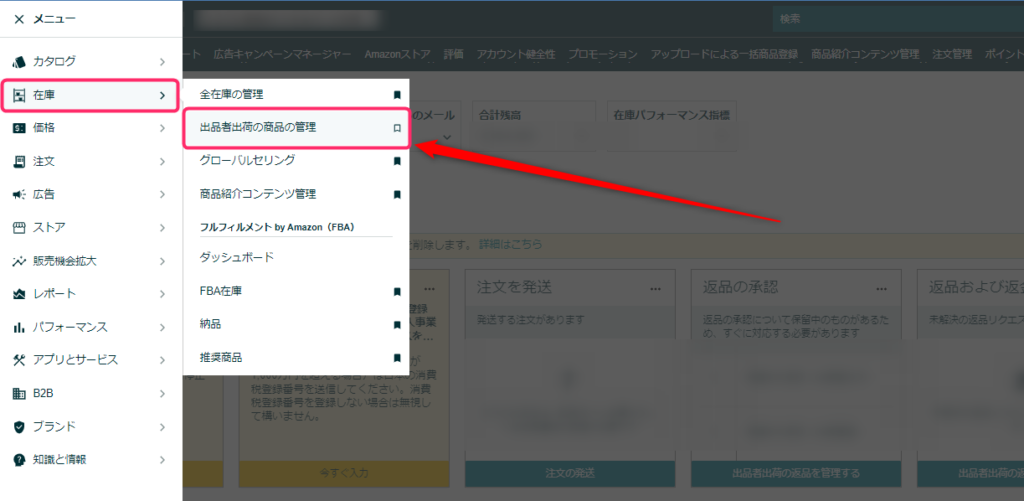Click the 検索 search field
1024x501 pixels.
point(898,19)
